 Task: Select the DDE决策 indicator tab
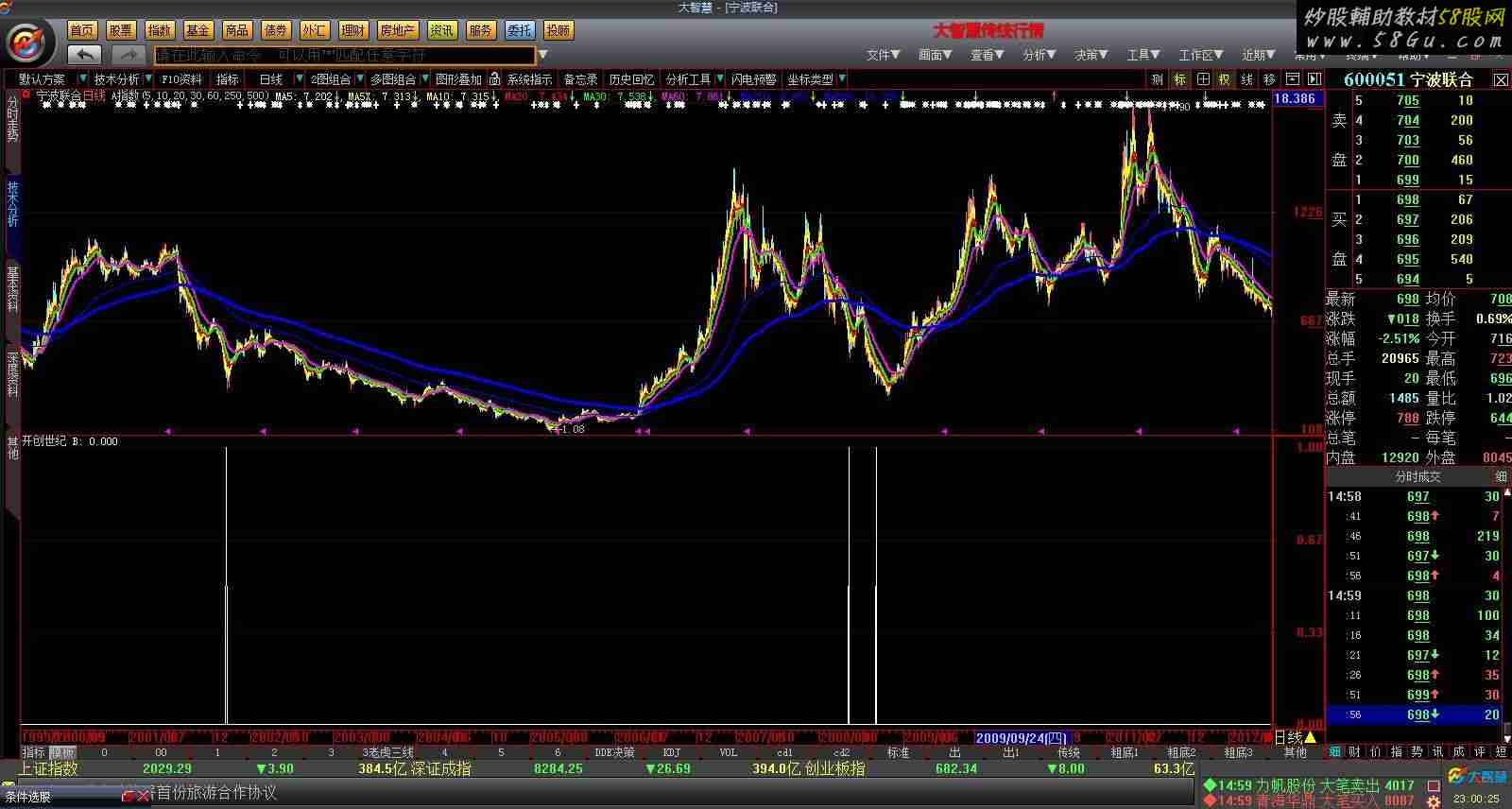coord(614,752)
